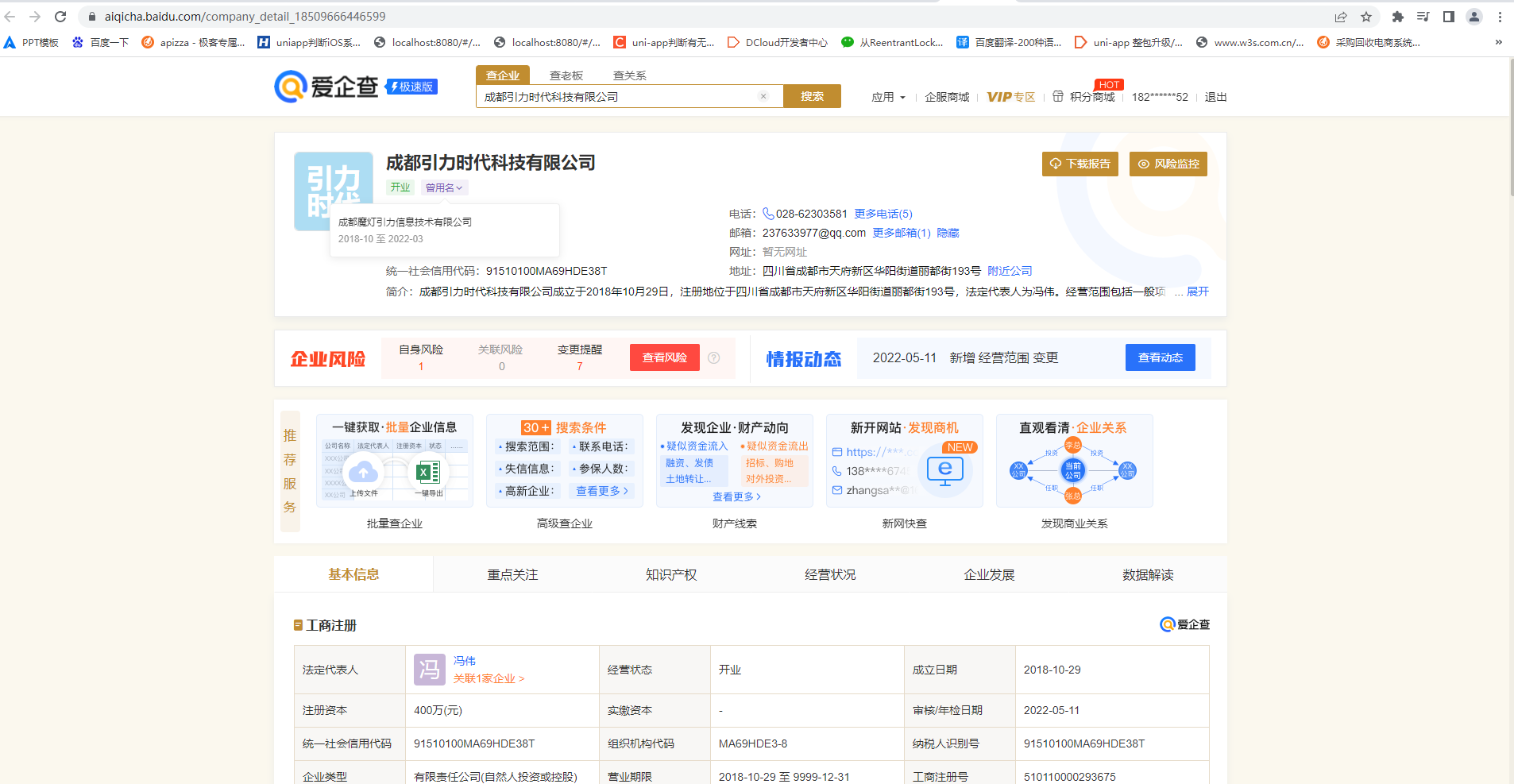The height and width of the screenshot is (784, 1514).
Task: Click the 冯 avatar of the legal representative
Action: tap(430, 670)
